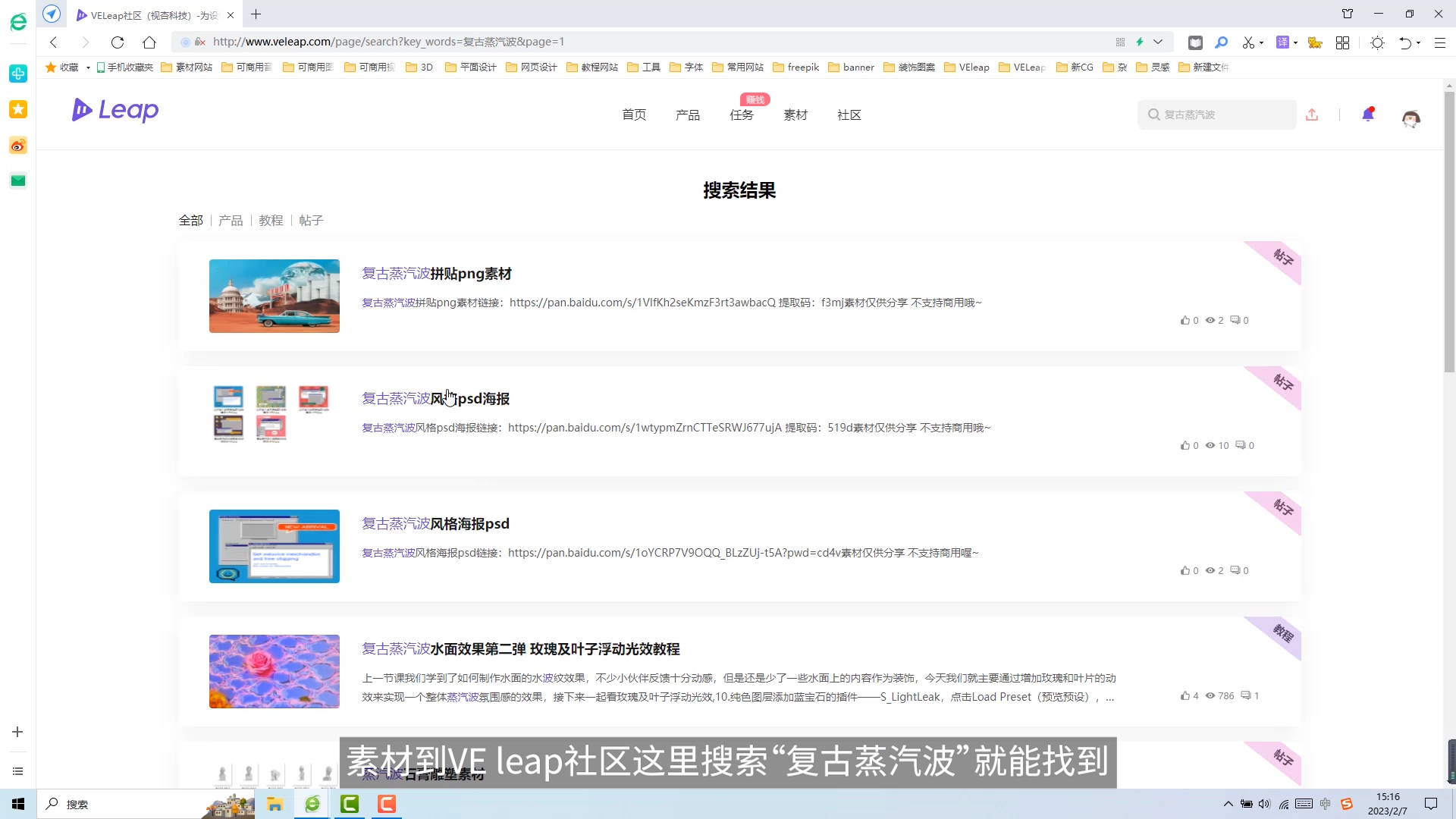Open the sidebar Weibo icon
1456x819 pixels.
[x=18, y=146]
